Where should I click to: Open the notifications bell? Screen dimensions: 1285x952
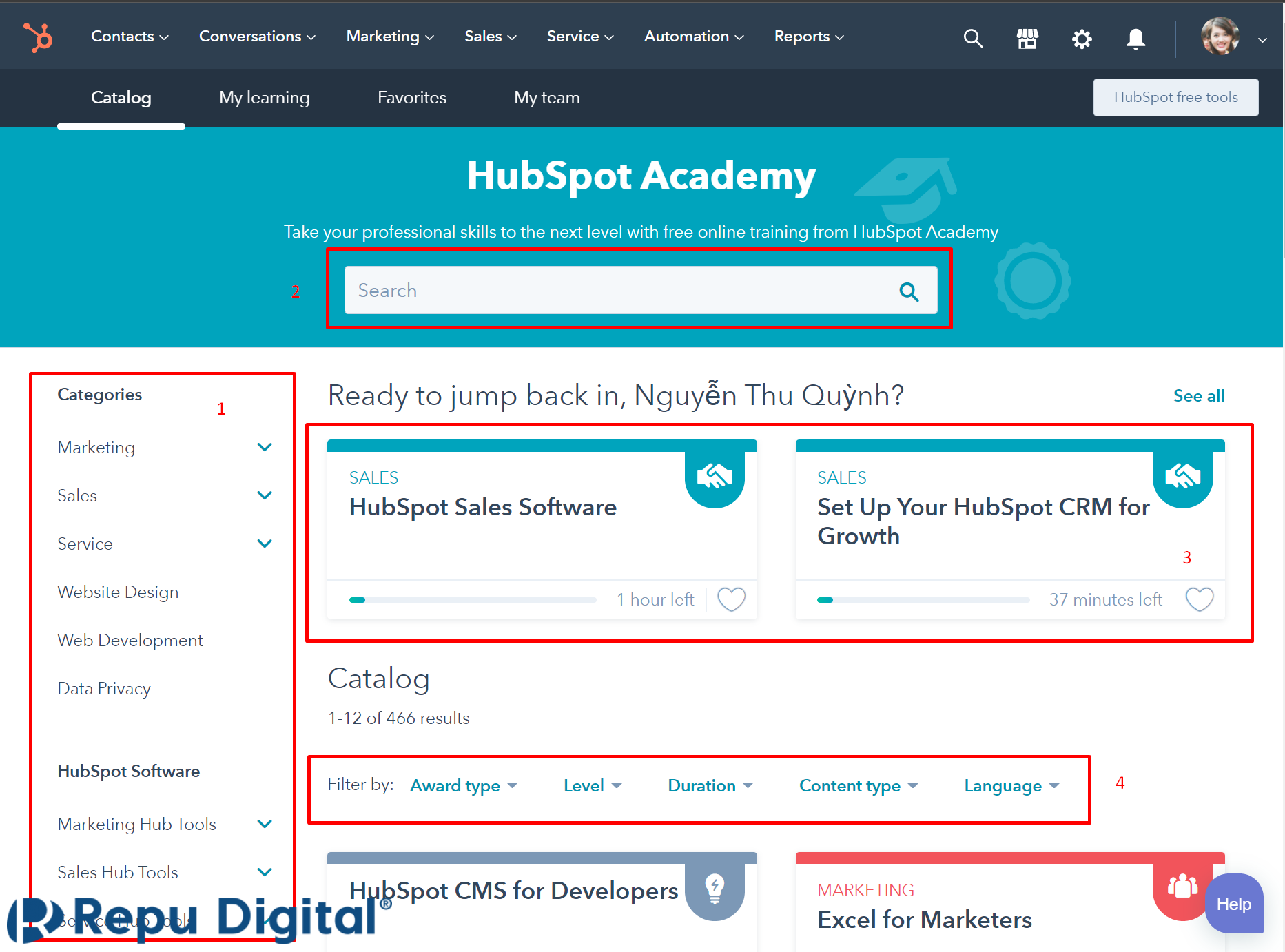coord(1135,39)
